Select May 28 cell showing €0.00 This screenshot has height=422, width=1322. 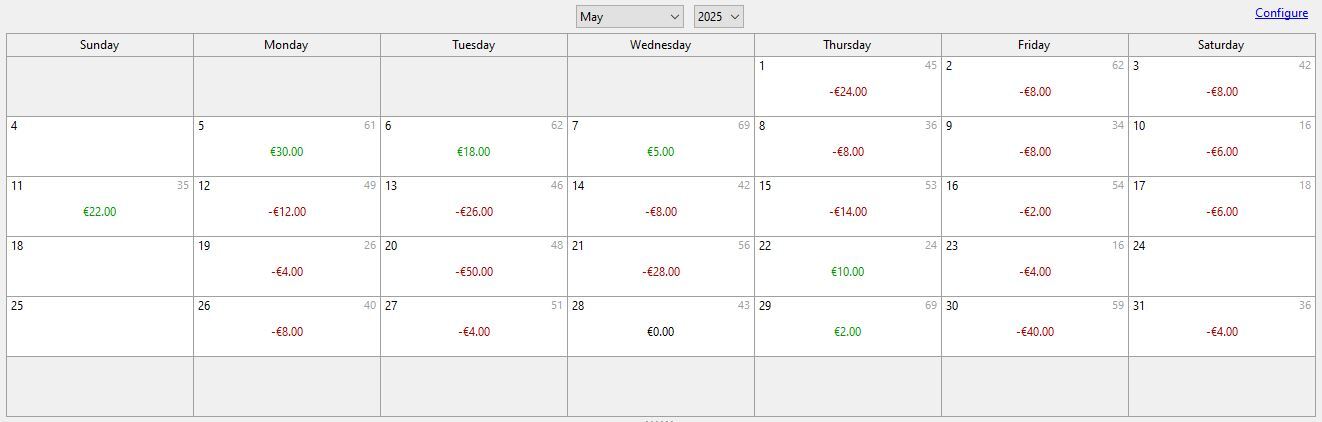[x=661, y=326]
